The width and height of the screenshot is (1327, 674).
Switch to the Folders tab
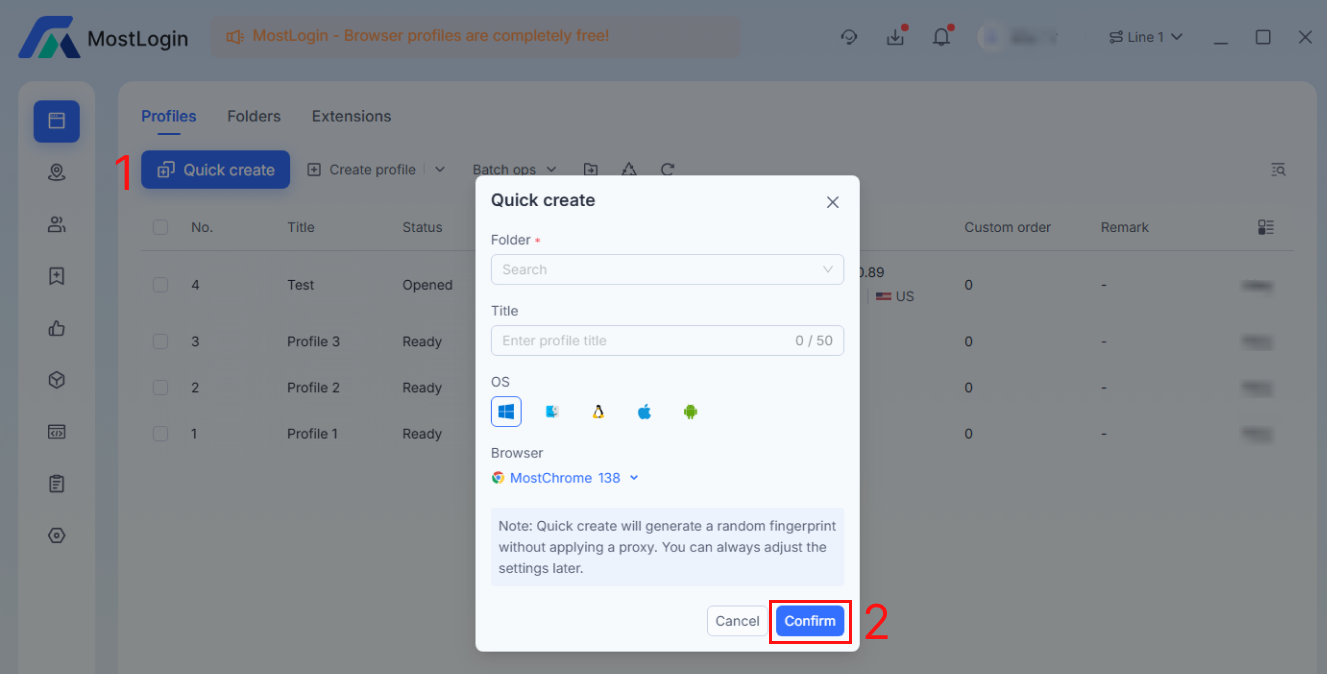coord(254,116)
